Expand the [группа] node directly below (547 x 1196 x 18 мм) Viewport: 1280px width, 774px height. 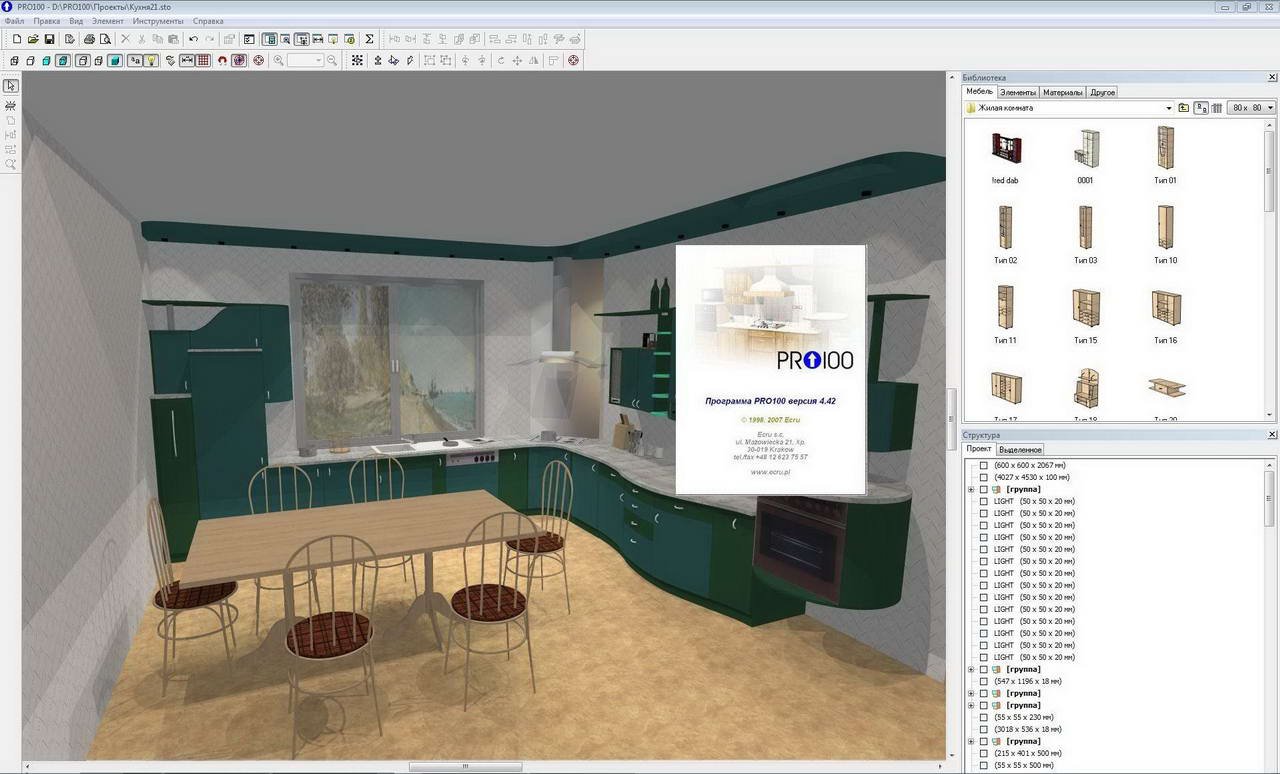[x=971, y=693]
